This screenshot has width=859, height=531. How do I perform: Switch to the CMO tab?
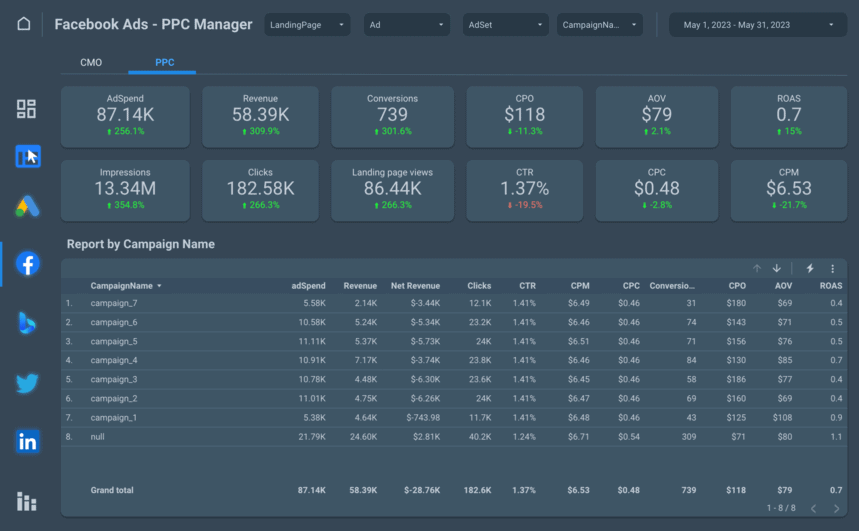pyautogui.click(x=91, y=62)
